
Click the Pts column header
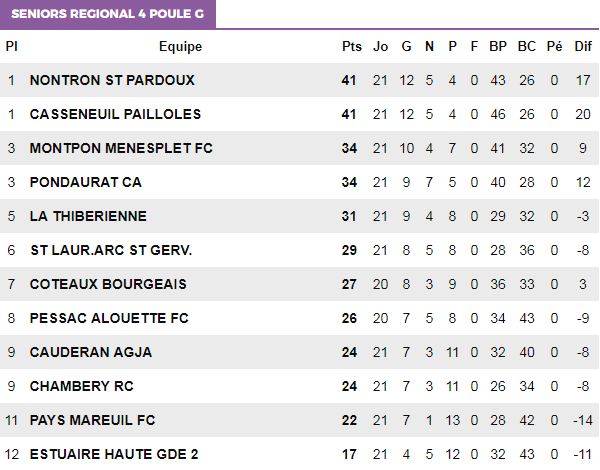pos(352,46)
